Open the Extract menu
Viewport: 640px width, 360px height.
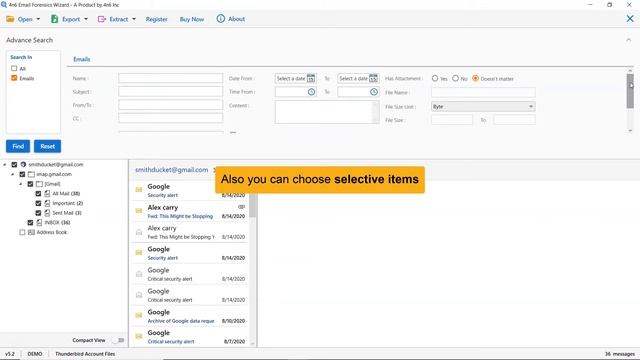(x=117, y=19)
